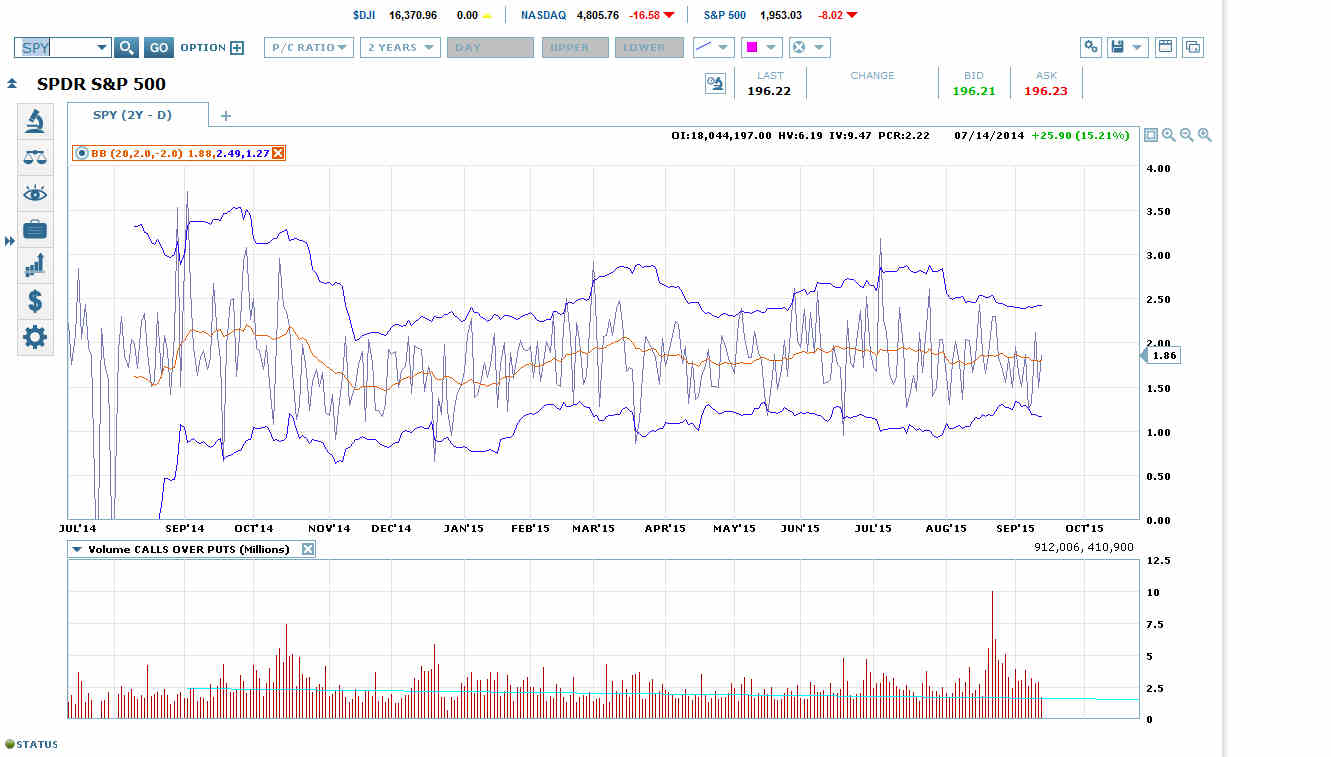Click the LOWER button

click(649, 47)
